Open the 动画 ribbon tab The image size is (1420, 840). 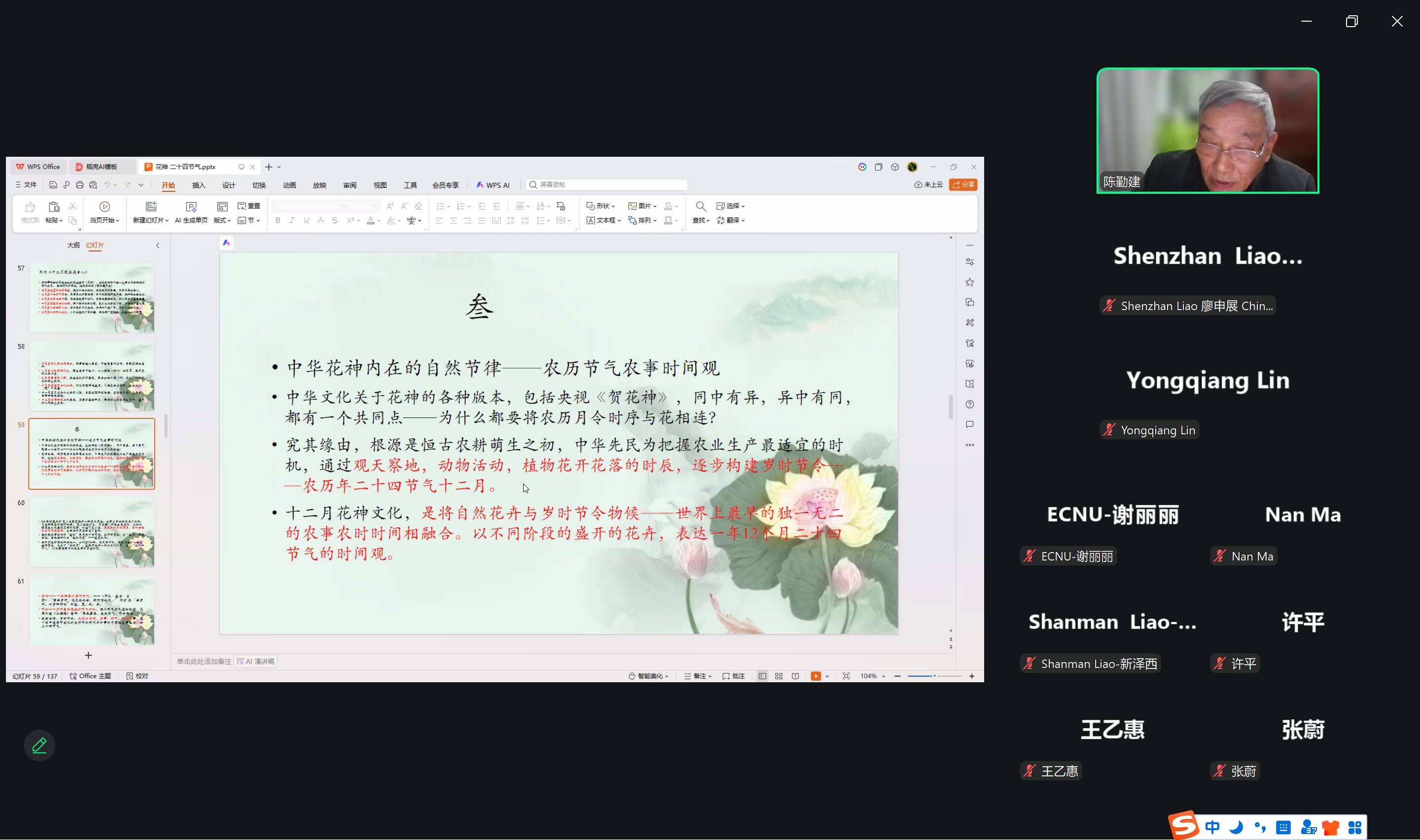click(x=289, y=185)
